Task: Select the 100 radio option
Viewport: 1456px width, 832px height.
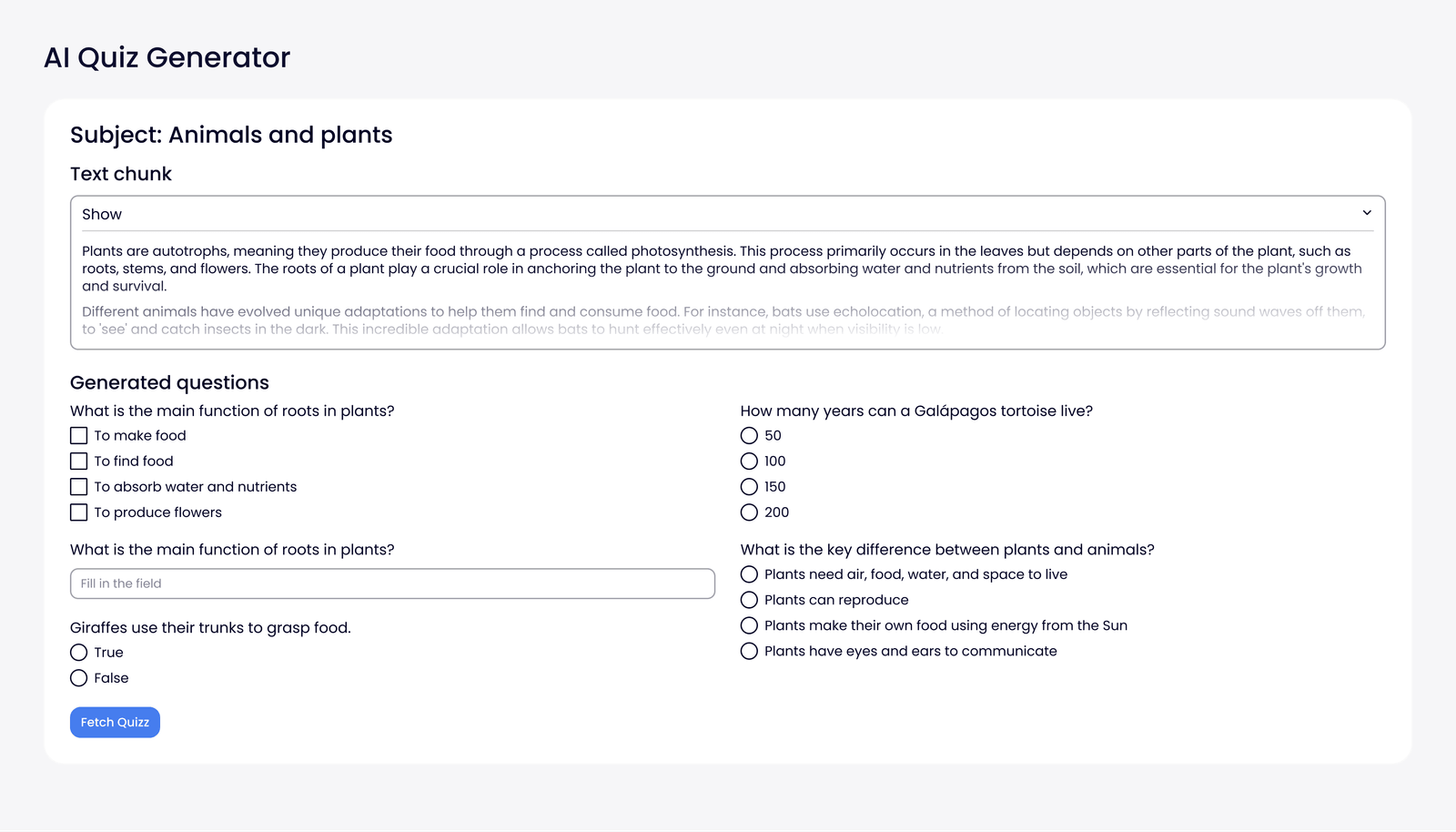Action: [x=749, y=462]
